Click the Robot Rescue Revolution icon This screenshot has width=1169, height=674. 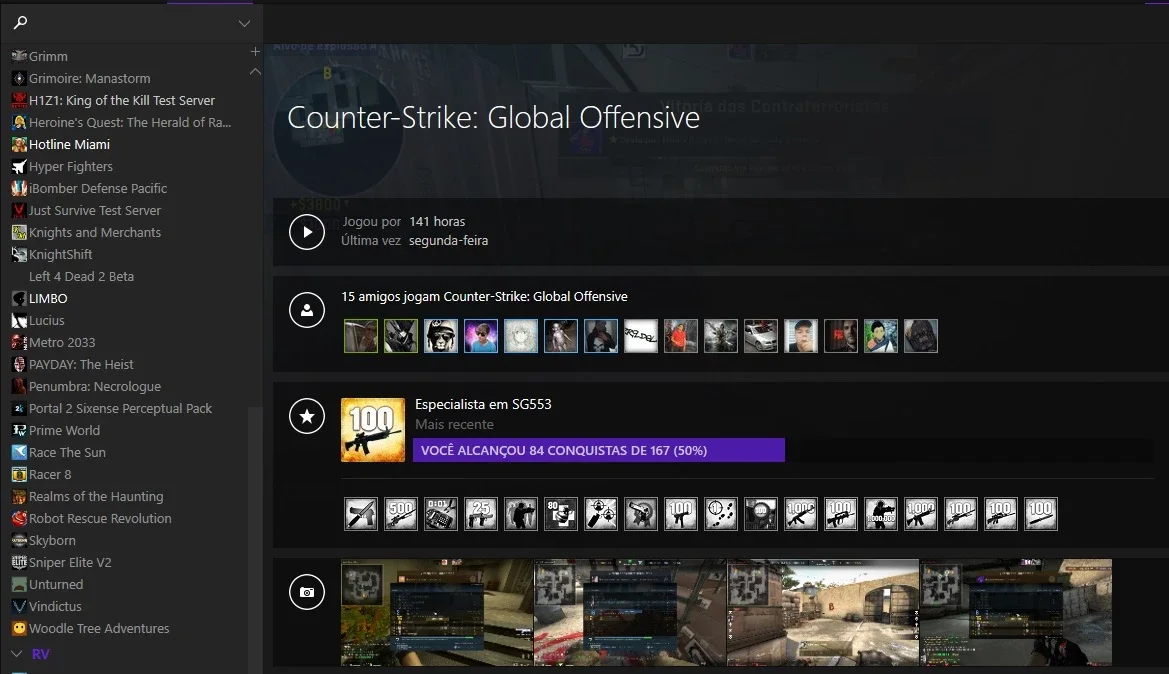pyautogui.click(x=19, y=518)
